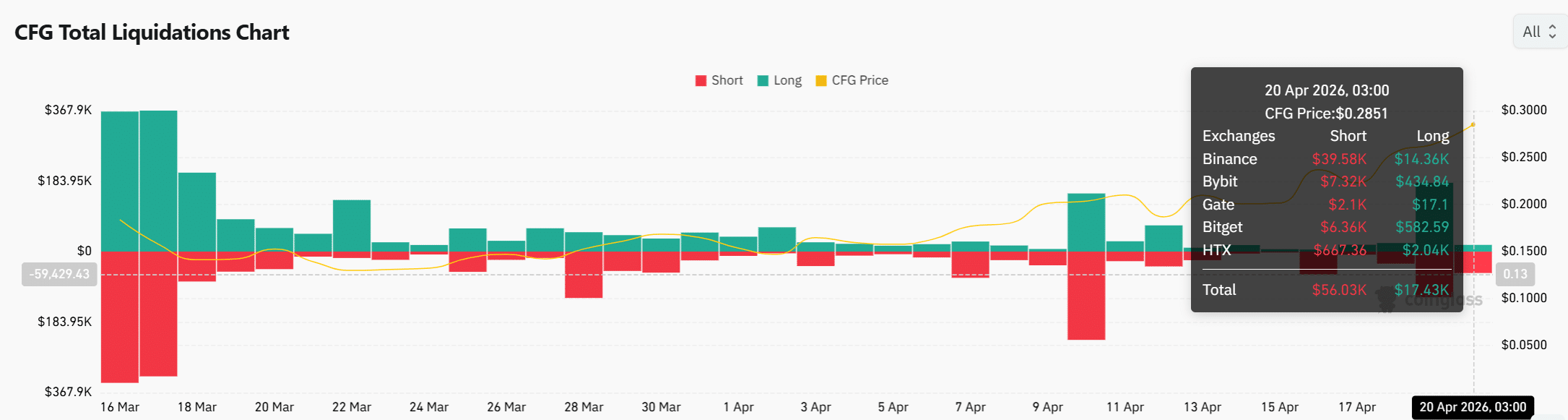The width and height of the screenshot is (1568, 420).
Task: Click the red Short legend swatch
Action: tap(701, 81)
